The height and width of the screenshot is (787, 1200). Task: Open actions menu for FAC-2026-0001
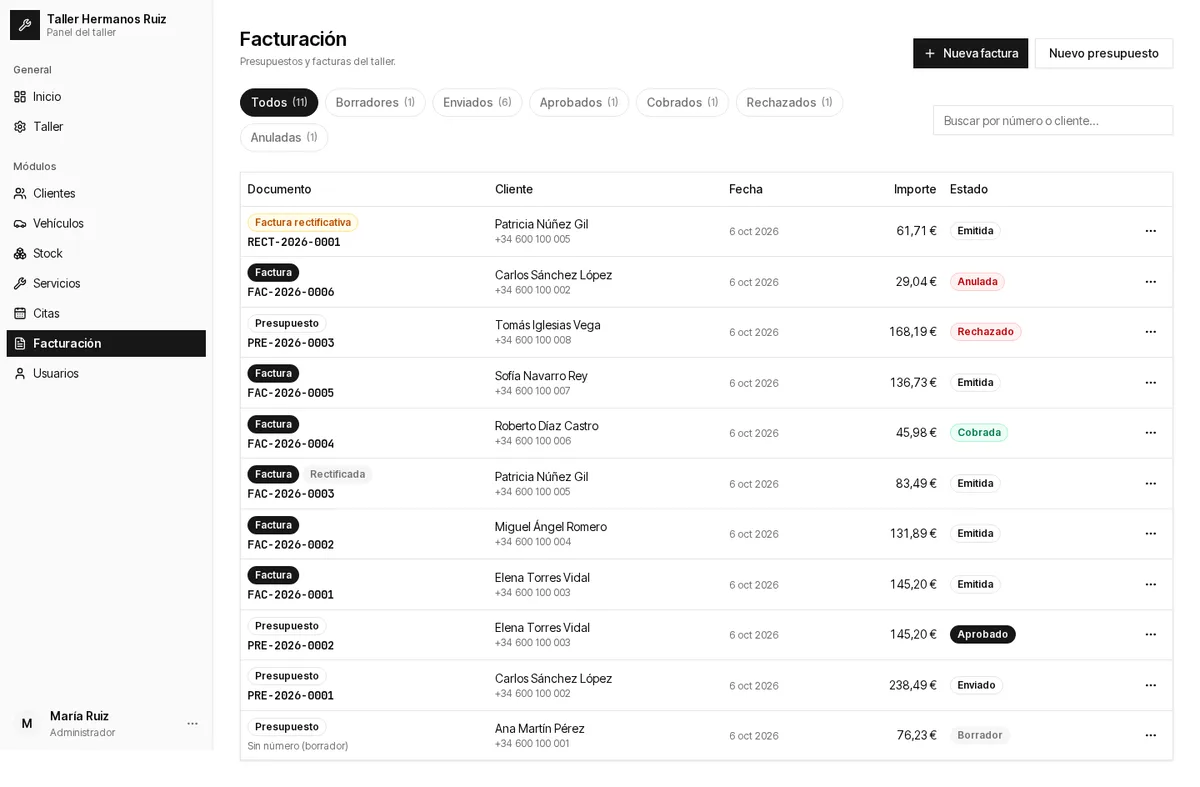tap(1150, 585)
